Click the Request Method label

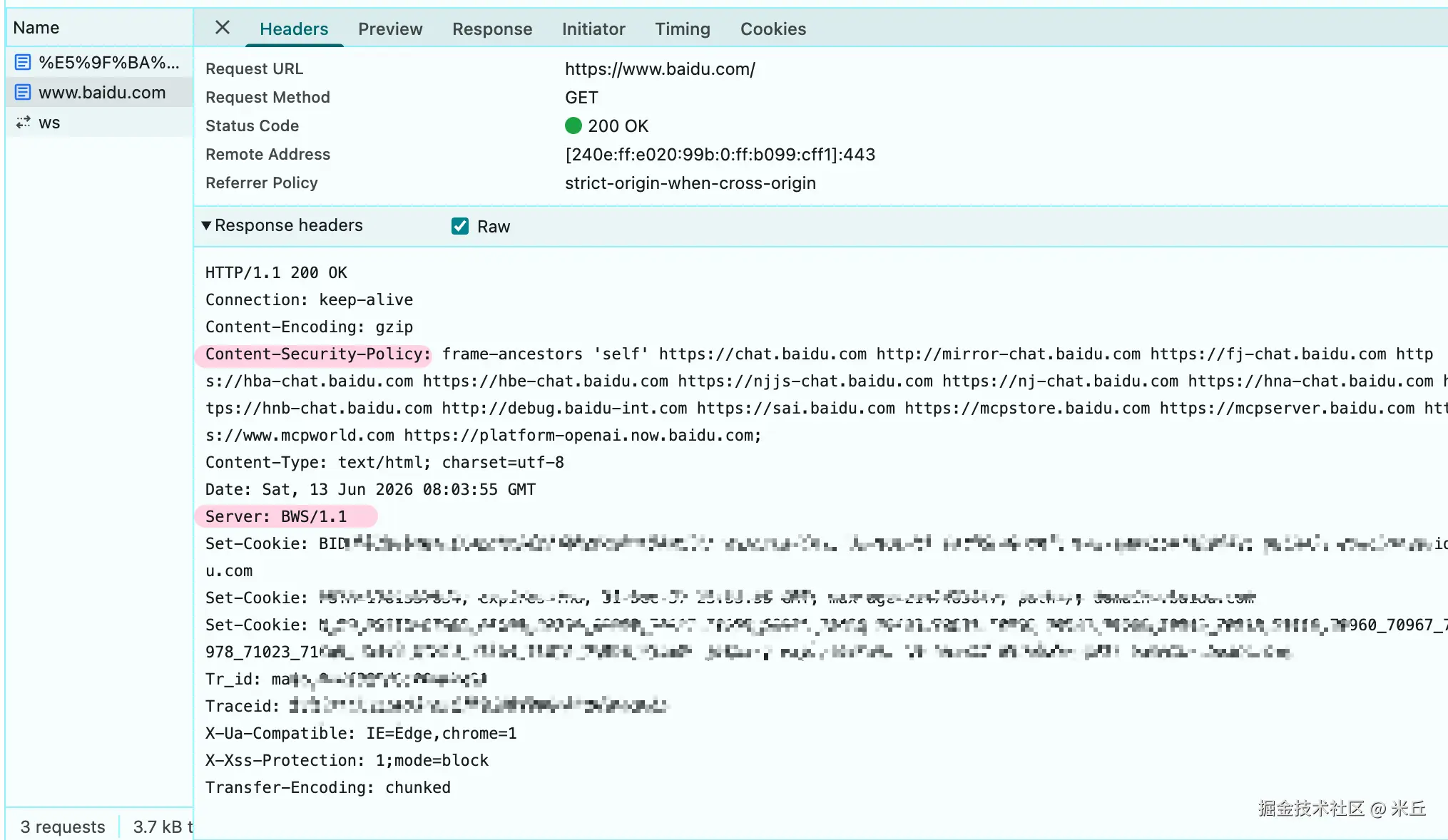pos(267,98)
